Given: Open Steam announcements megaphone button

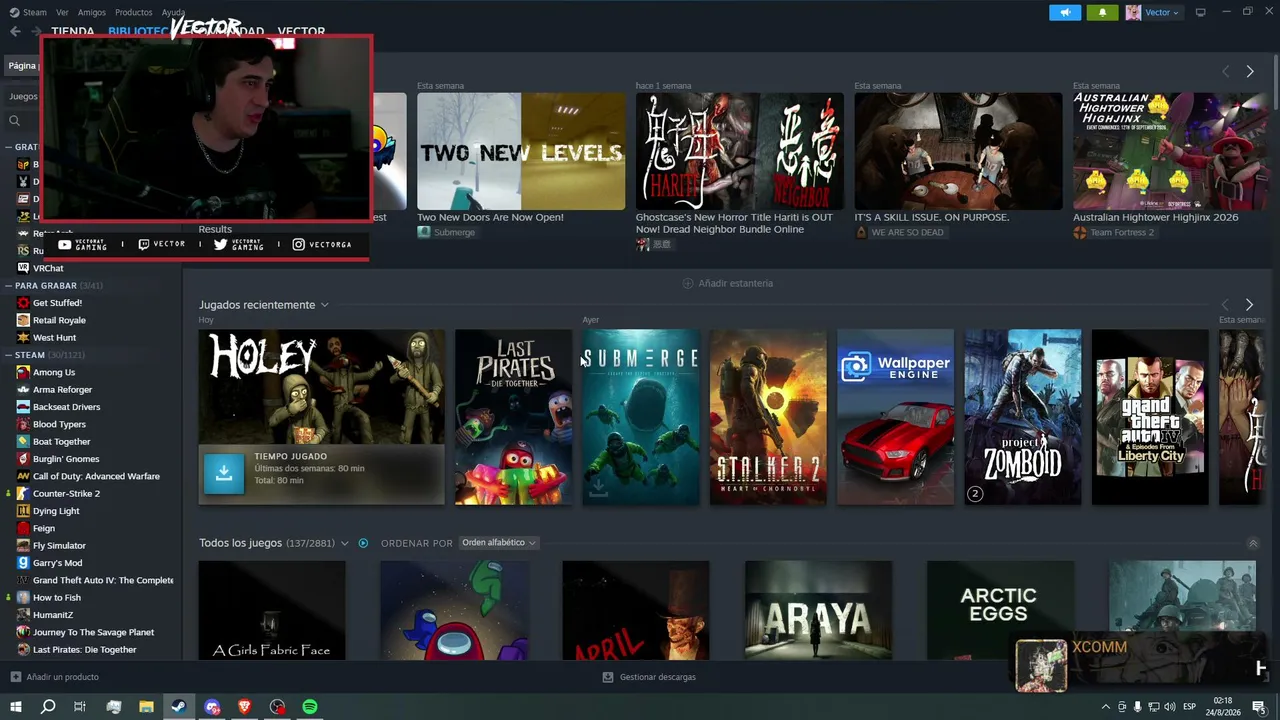Looking at the screenshot, I should pos(1065,12).
